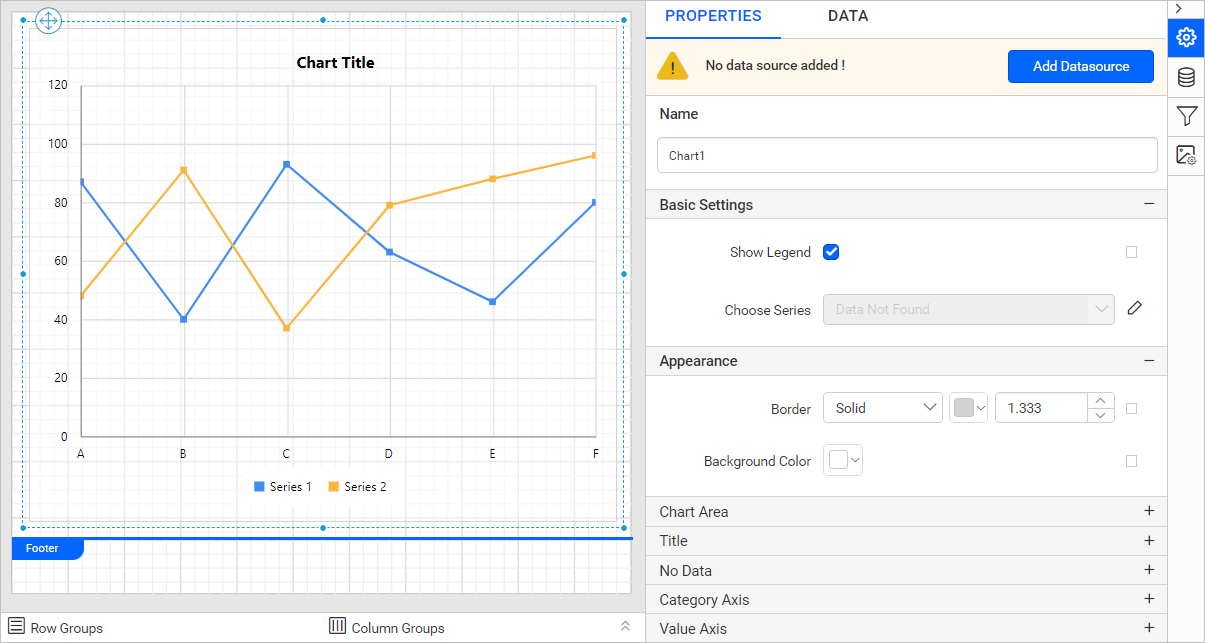
Task: Open the Solid border style dropdown
Action: 883,407
